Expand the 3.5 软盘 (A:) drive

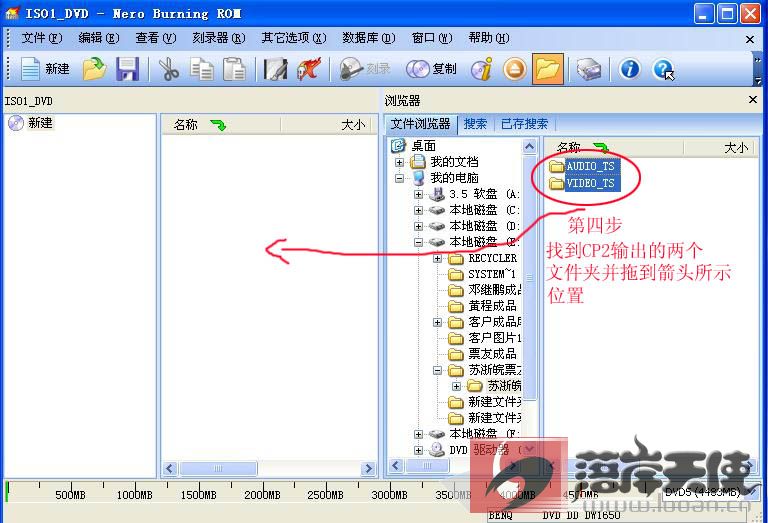[418, 194]
